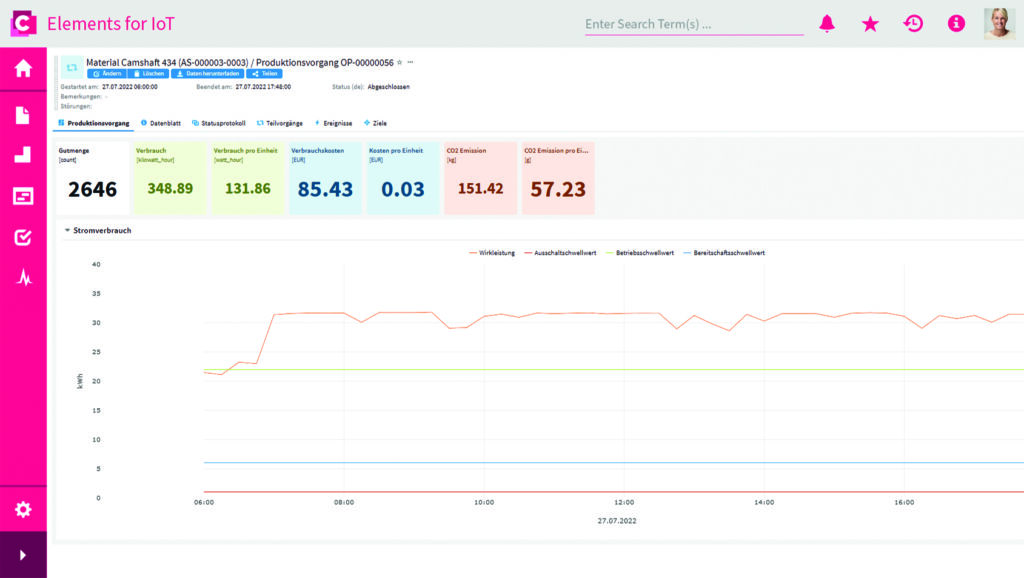Screen dimensions: 1024x578
Task: Open the checkmark tasks icon in sidebar
Action: point(23,237)
